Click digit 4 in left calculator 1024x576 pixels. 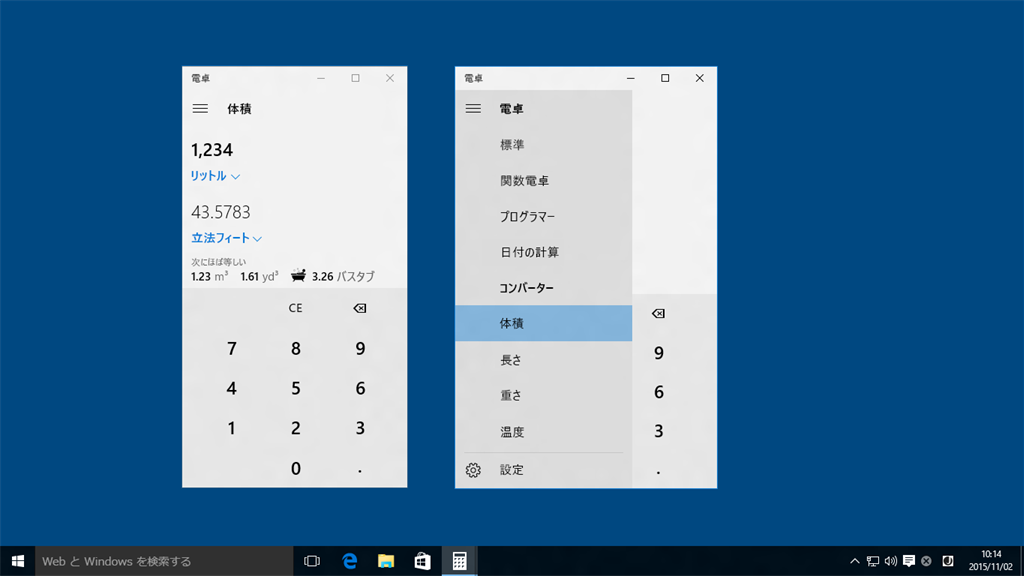(x=232, y=389)
